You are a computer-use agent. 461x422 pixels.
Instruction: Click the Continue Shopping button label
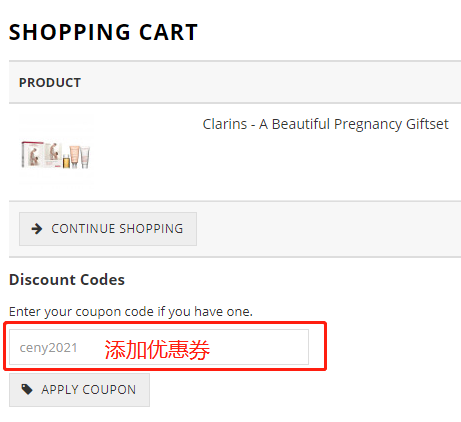(117, 229)
